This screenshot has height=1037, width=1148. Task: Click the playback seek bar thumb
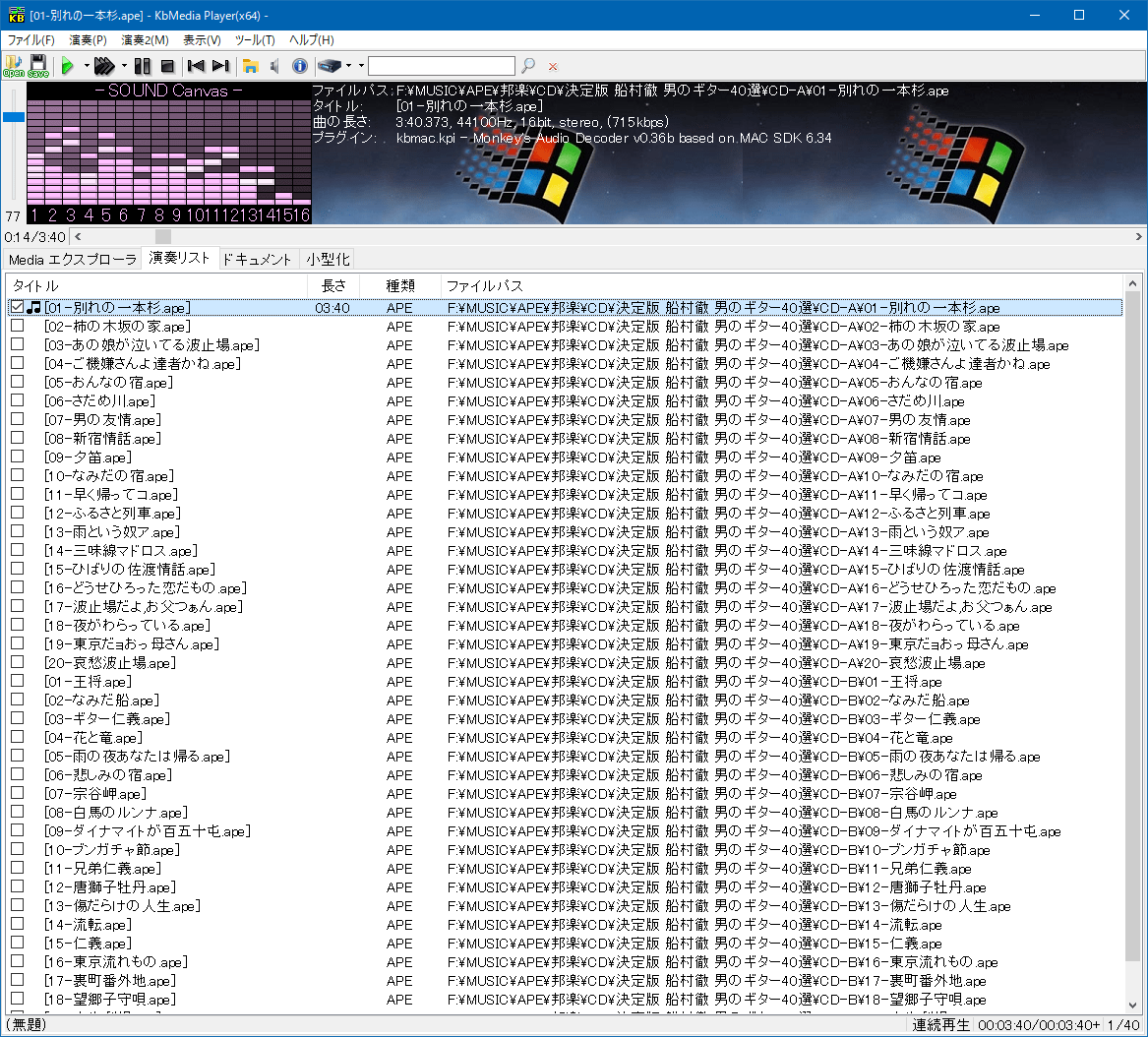(x=162, y=236)
